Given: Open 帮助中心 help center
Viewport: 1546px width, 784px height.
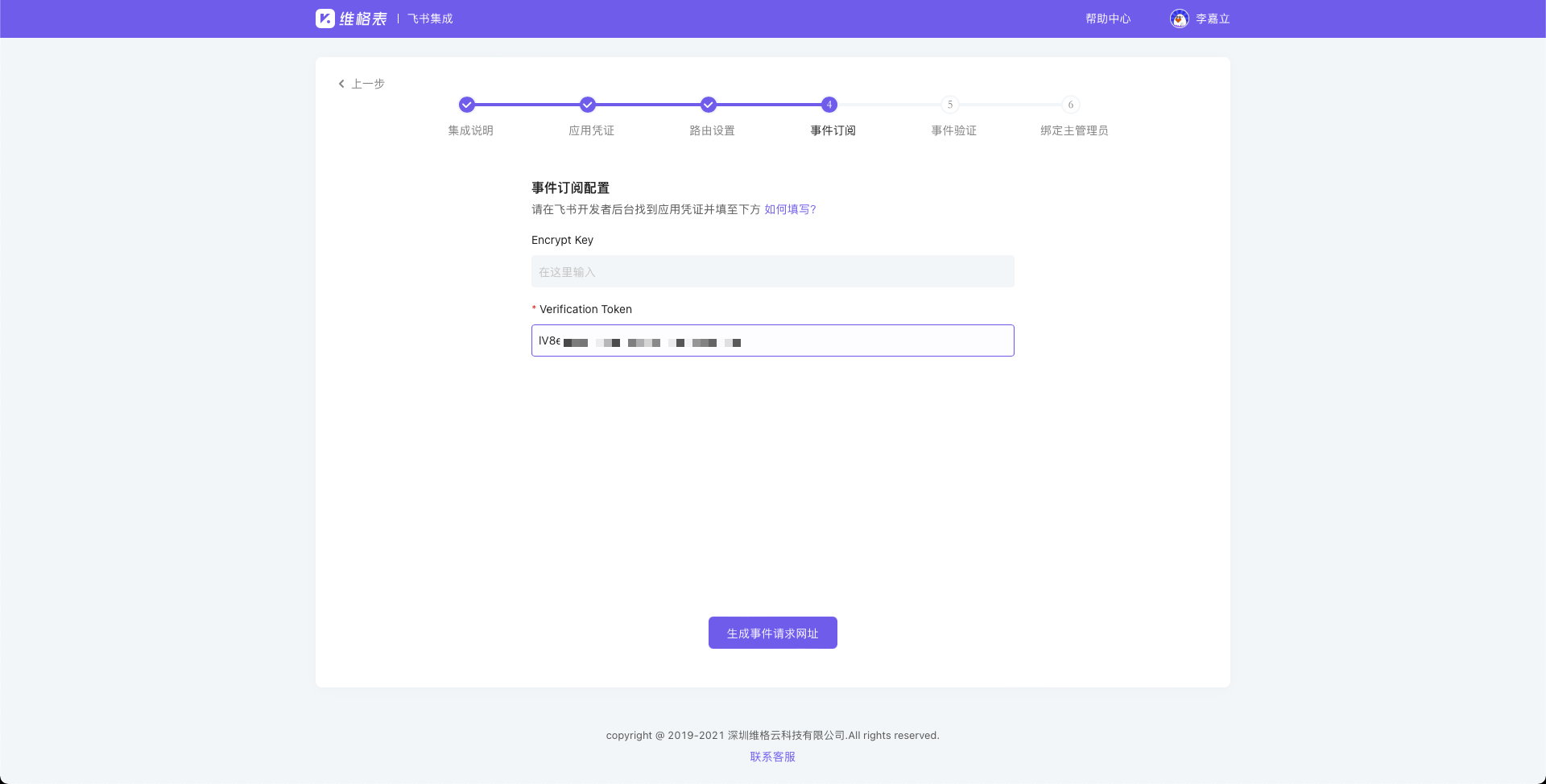Looking at the screenshot, I should (1108, 19).
